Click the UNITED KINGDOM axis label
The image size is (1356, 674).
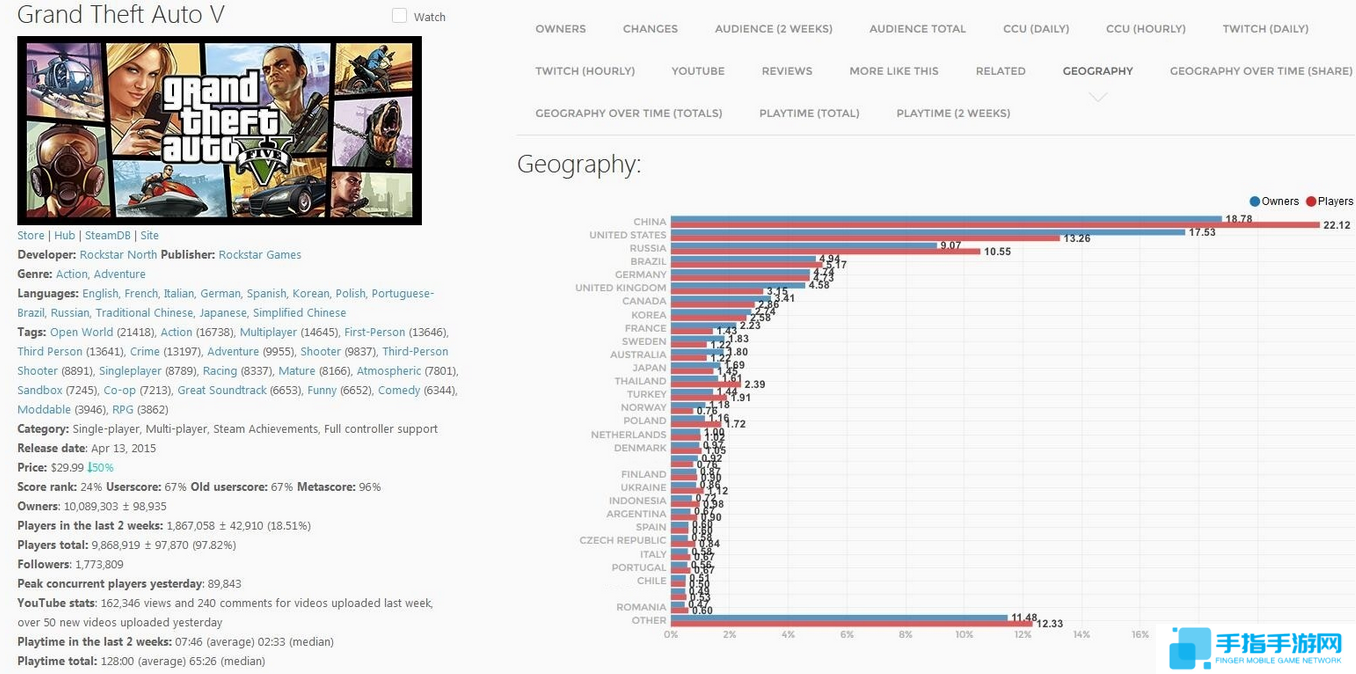click(x=620, y=288)
